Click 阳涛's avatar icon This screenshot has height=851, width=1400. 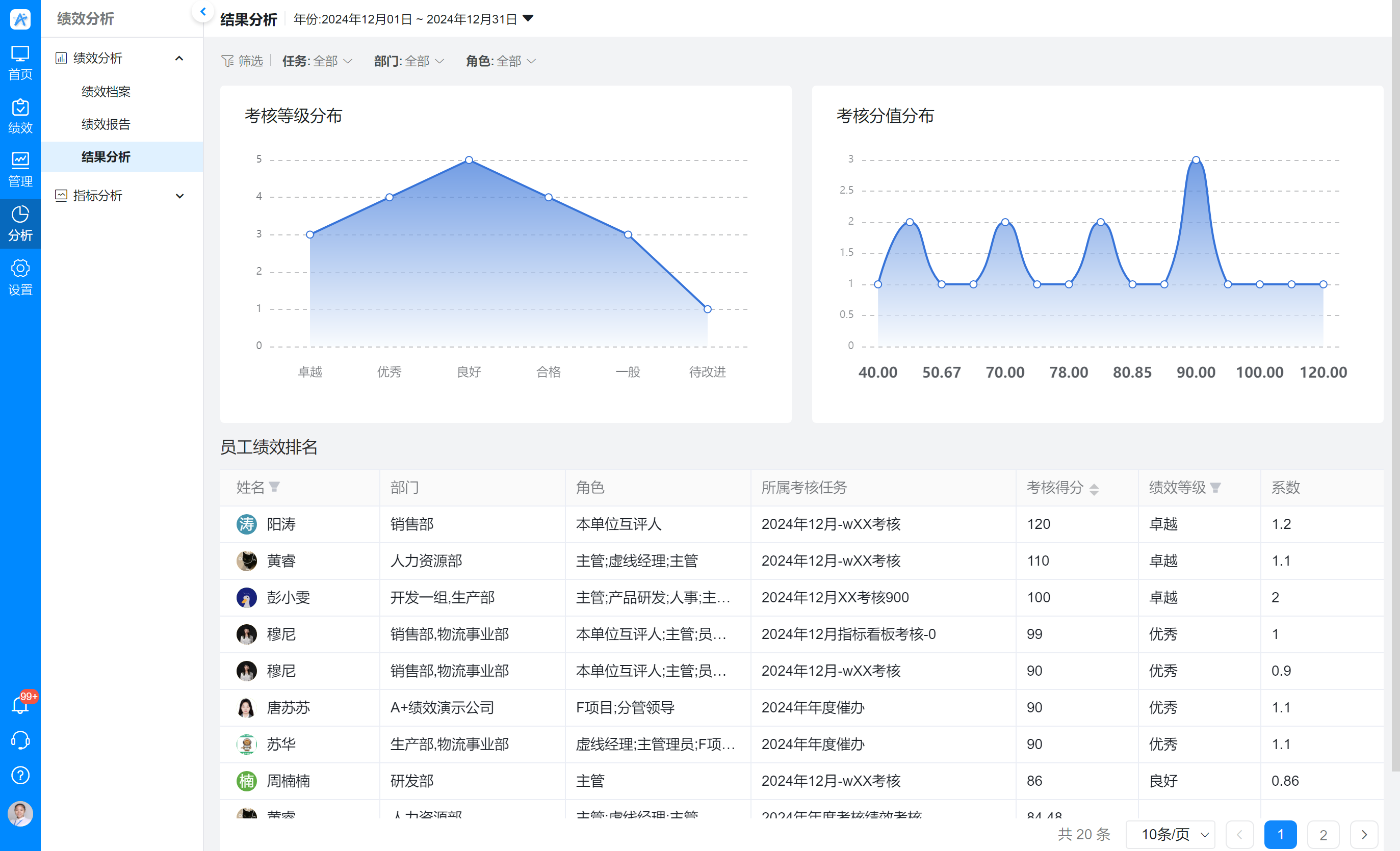click(247, 524)
